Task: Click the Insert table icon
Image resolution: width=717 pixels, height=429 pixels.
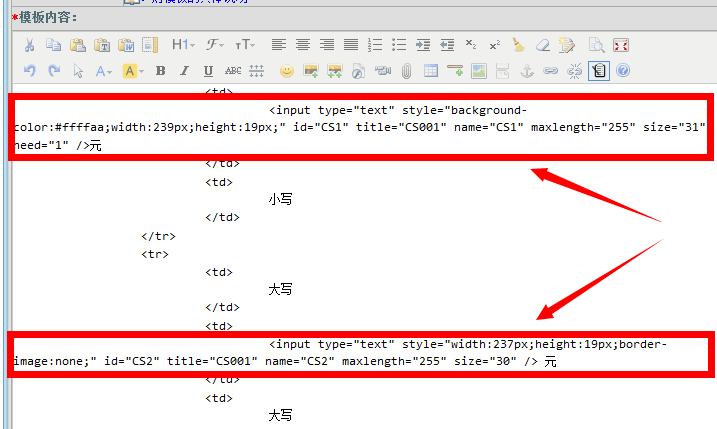Action: click(431, 71)
